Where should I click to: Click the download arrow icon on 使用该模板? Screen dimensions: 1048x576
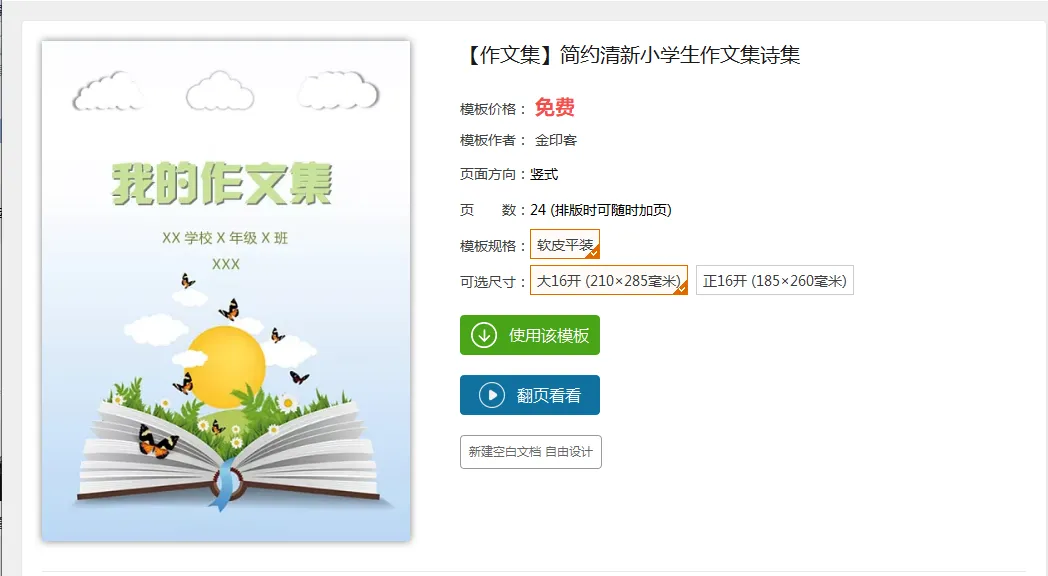tap(484, 335)
